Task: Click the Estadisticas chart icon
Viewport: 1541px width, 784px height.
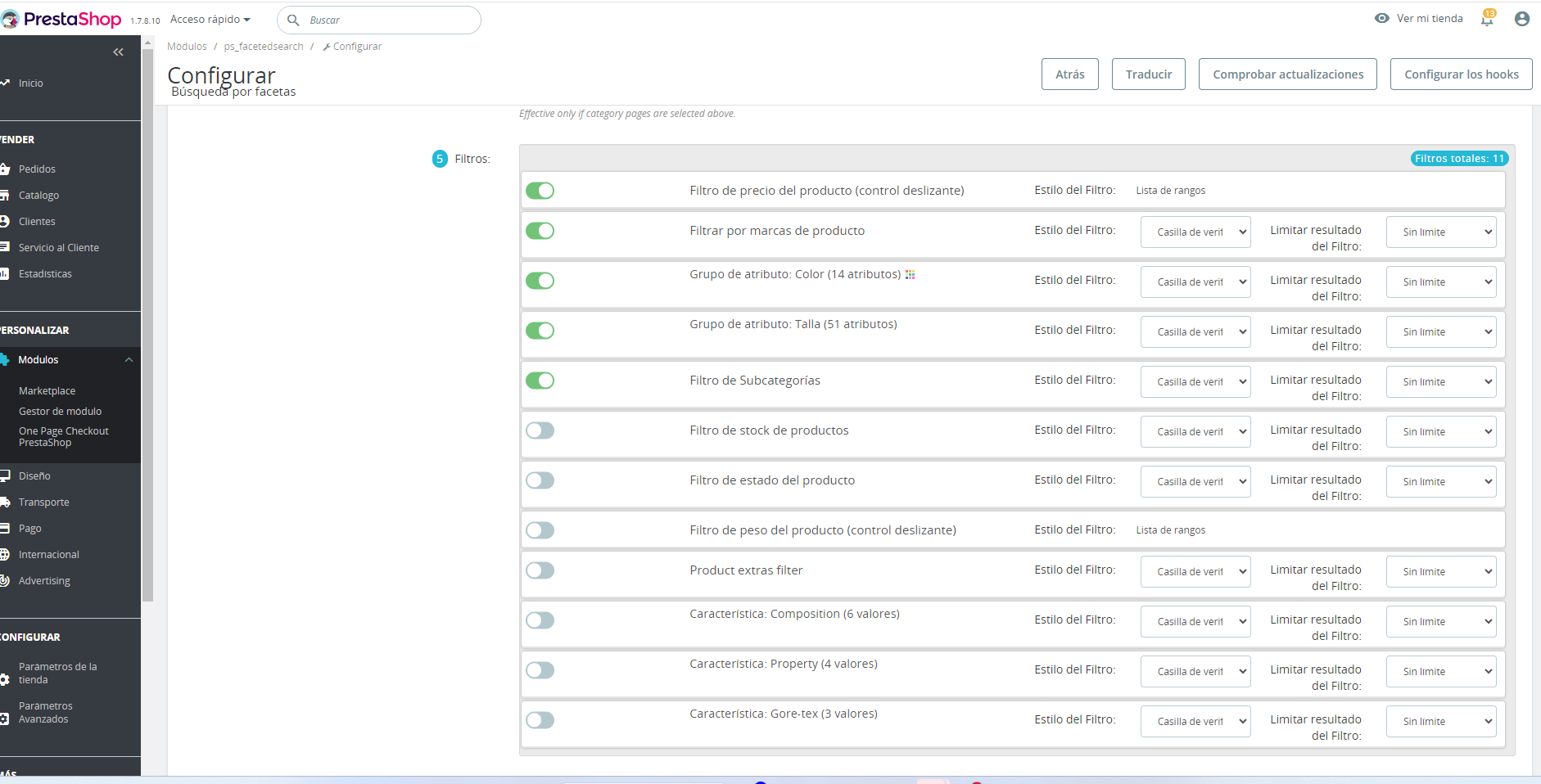Action: click(5, 274)
